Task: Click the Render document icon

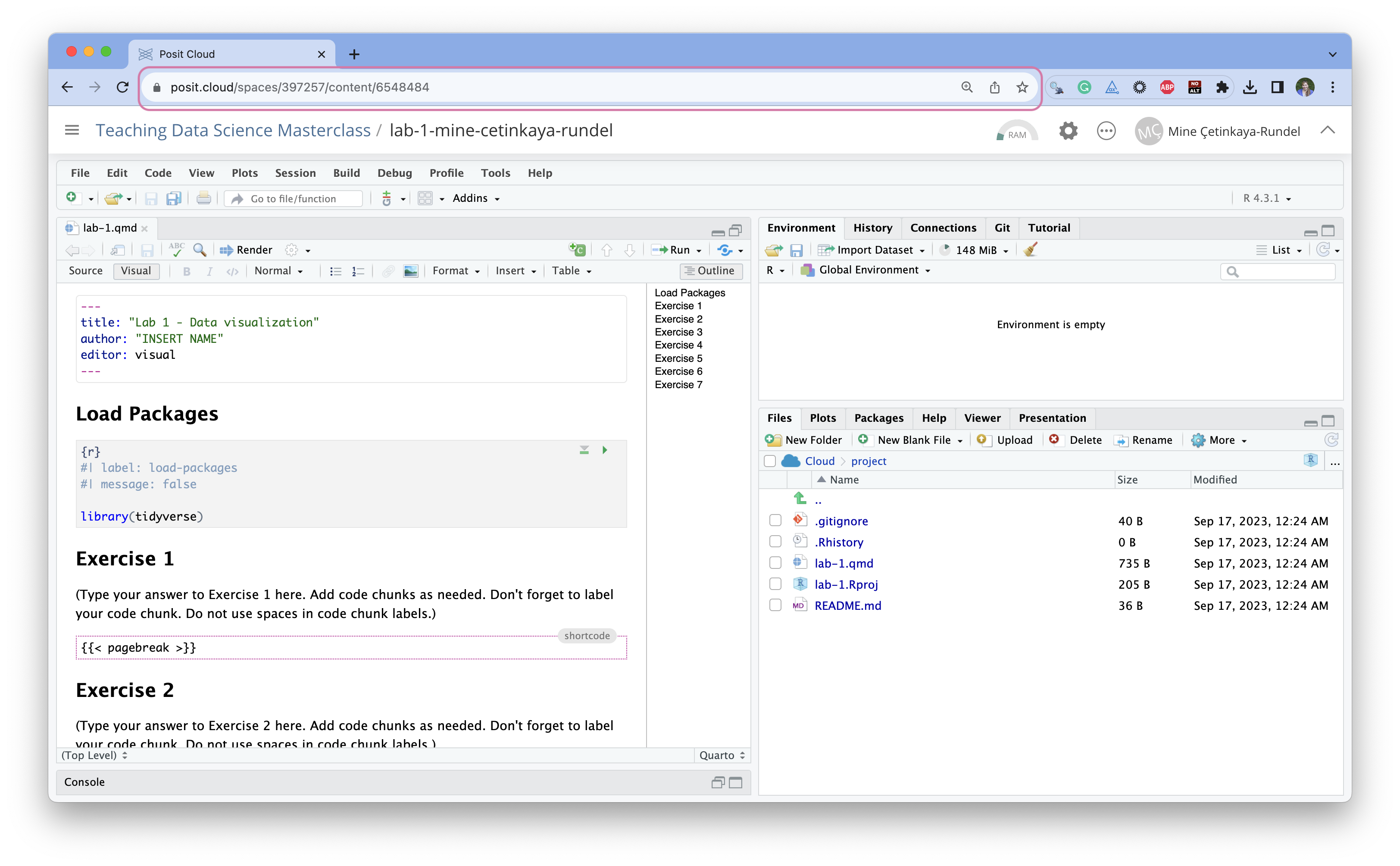Action: pos(246,250)
